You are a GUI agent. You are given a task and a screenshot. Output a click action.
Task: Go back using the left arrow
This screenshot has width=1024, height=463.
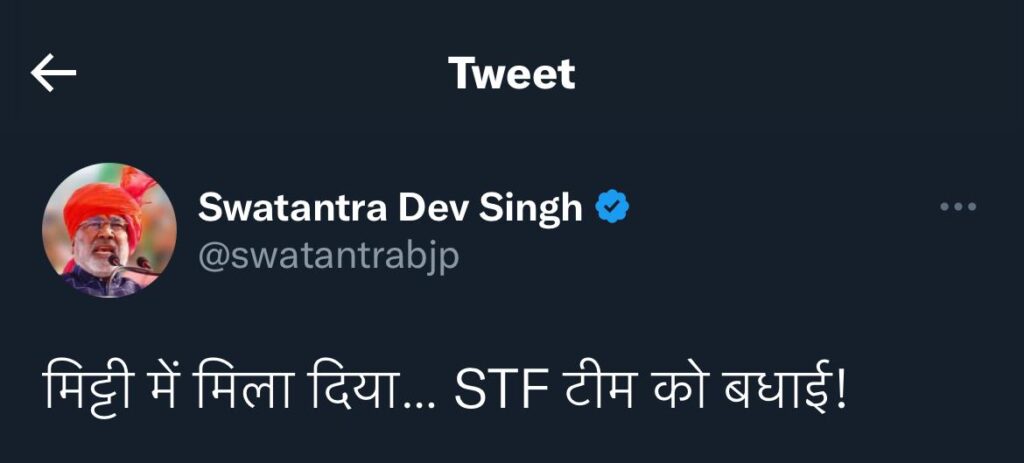(53, 74)
